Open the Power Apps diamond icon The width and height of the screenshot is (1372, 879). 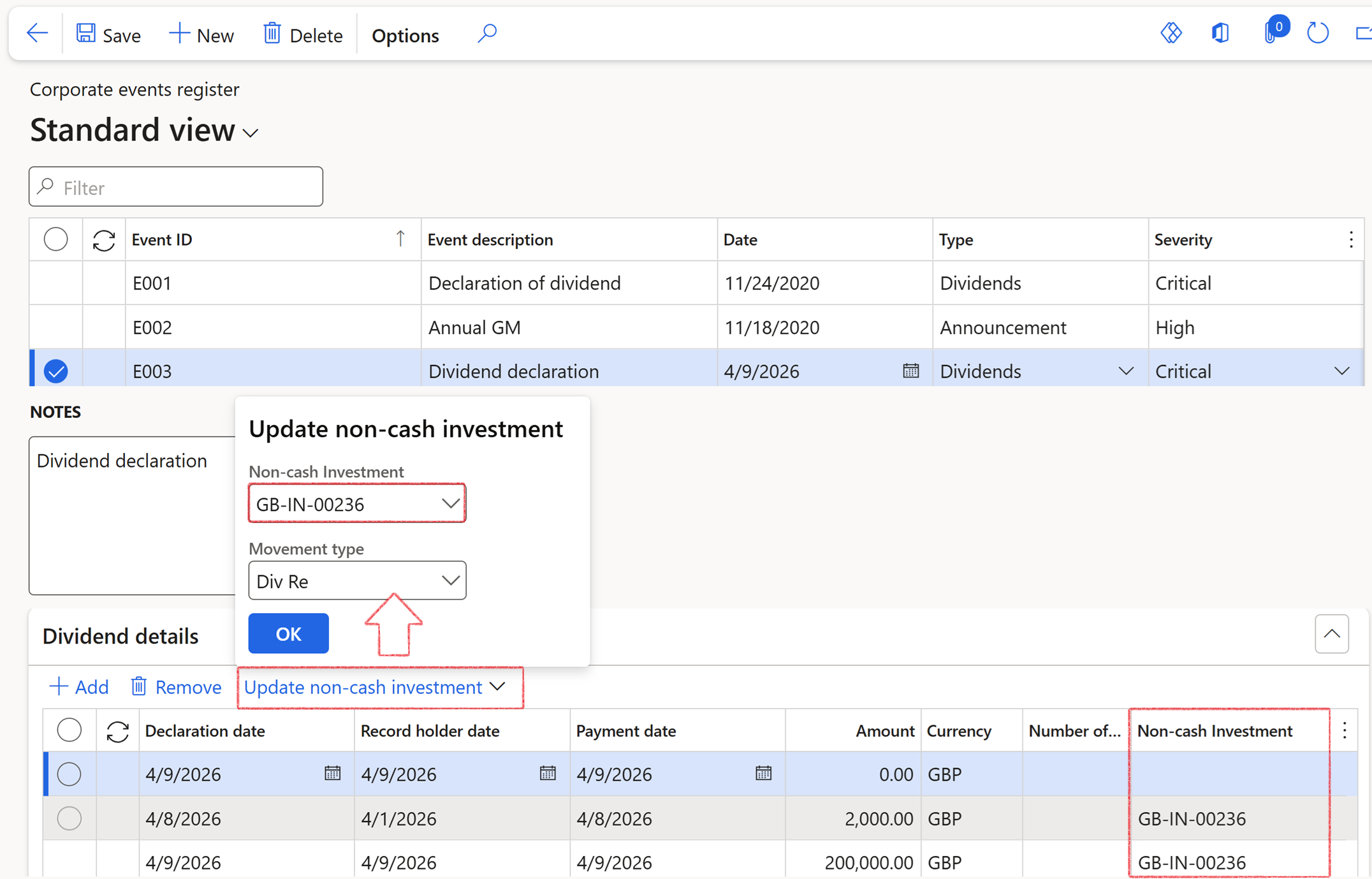coord(1171,33)
